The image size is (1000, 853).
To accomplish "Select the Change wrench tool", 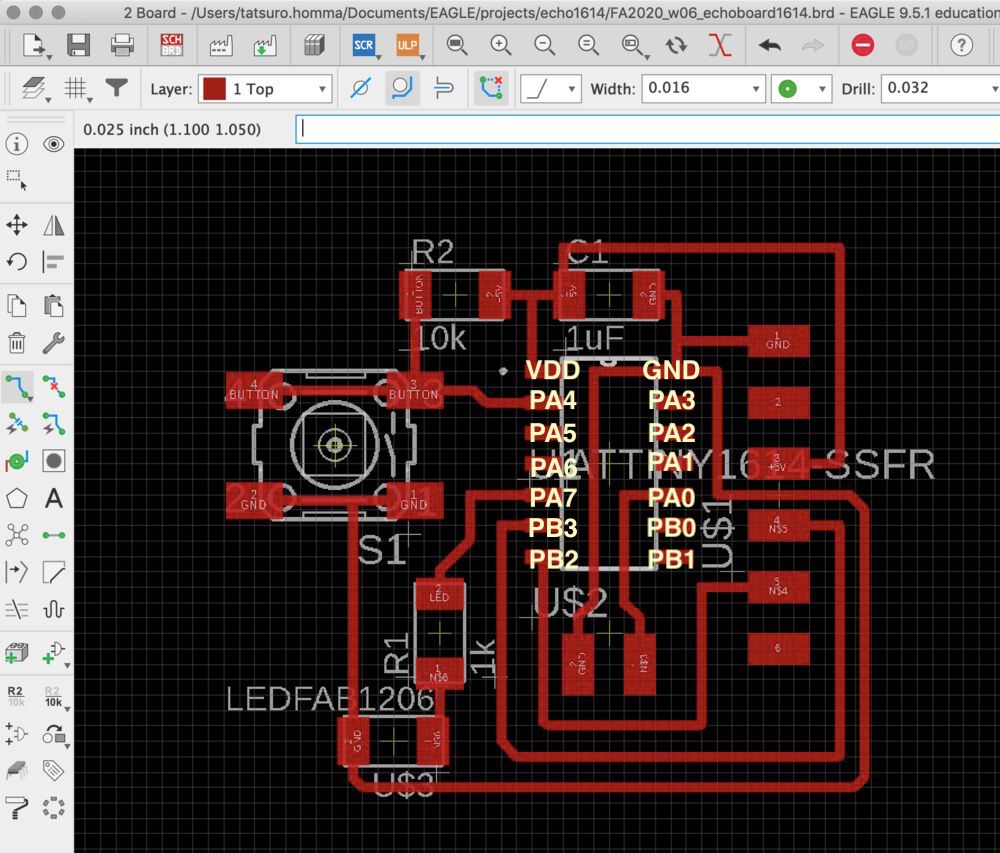I will pyautogui.click(x=54, y=343).
